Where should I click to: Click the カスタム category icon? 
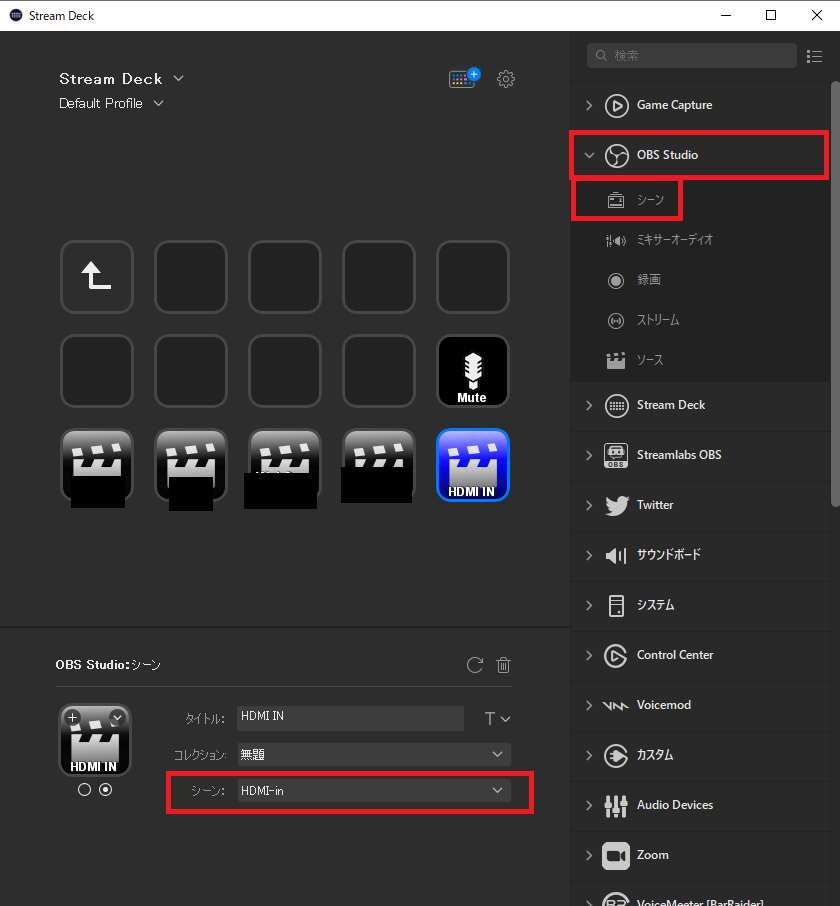tap(616, 756)
